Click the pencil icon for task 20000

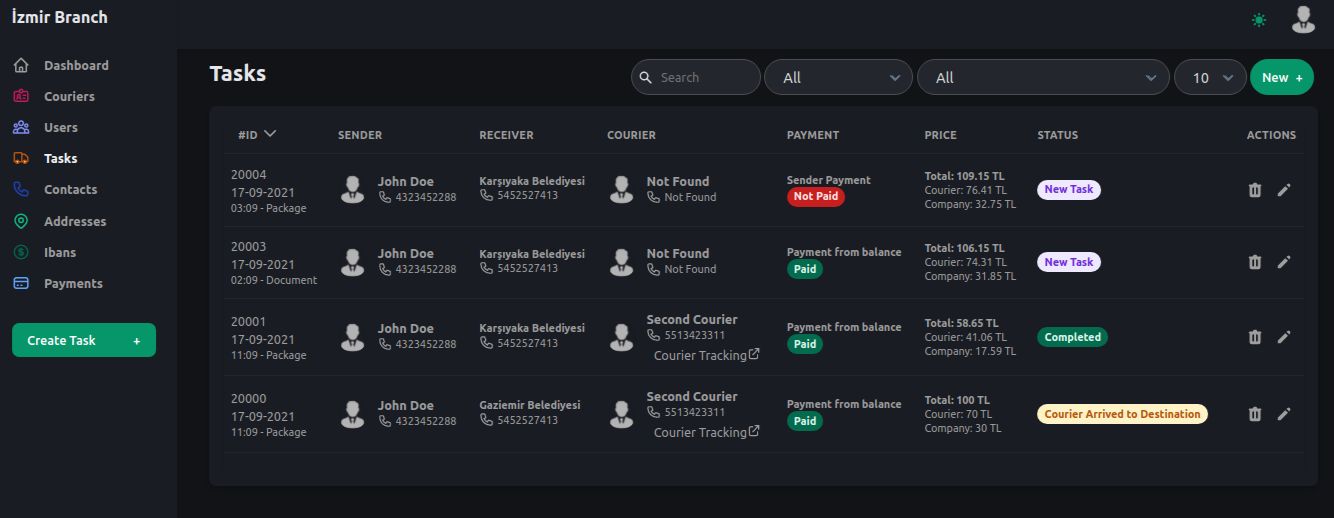(1284, 414)
